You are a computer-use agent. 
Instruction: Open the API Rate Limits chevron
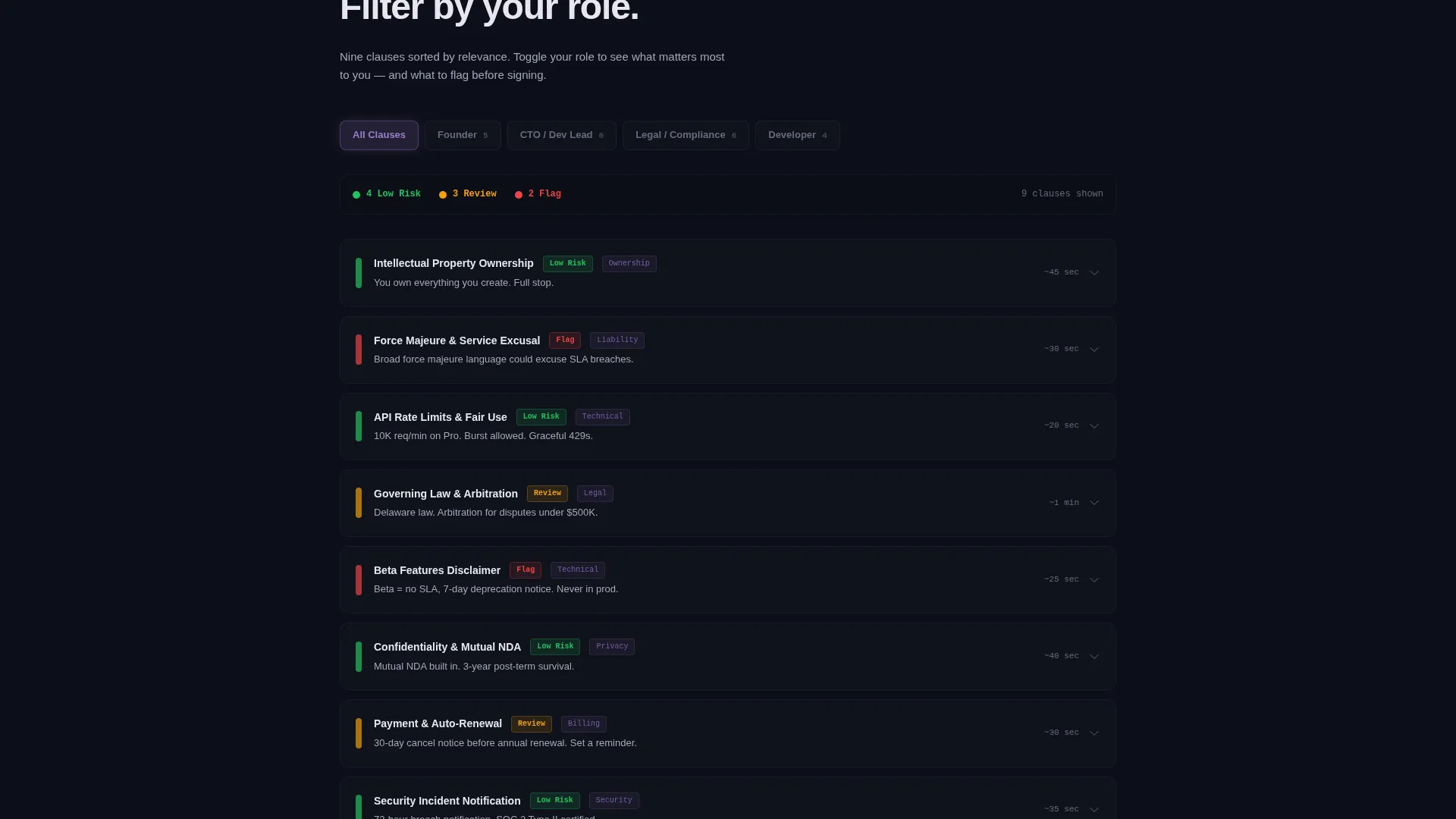tap(1094, 426)
